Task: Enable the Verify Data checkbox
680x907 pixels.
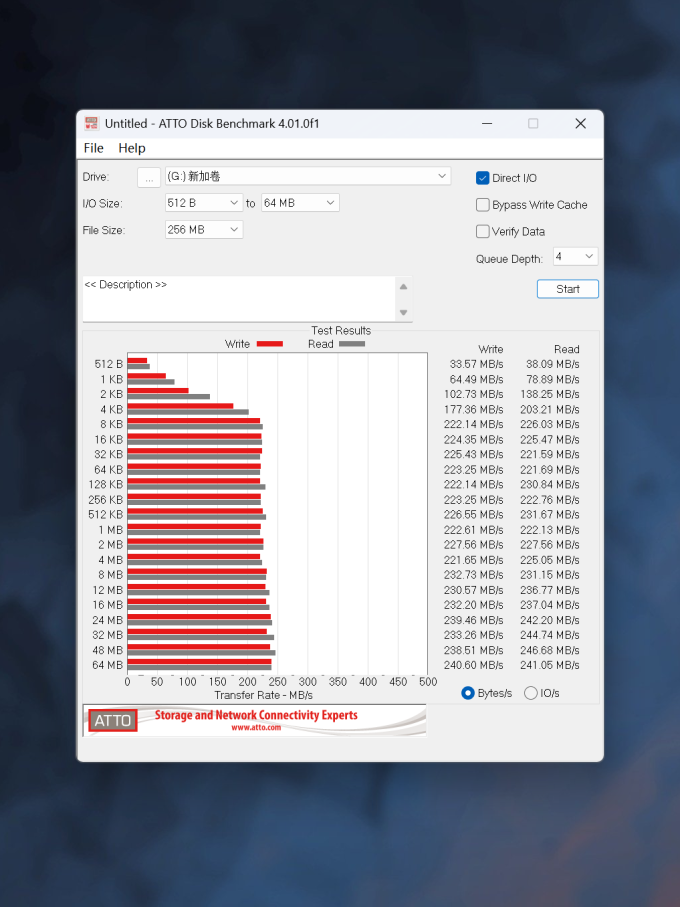Action: coord(483,231)
